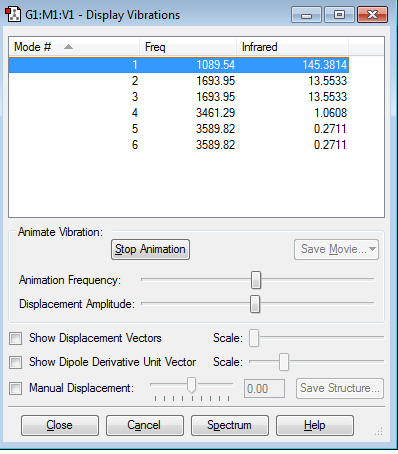Click the manual displacement value field
This screenshot has width=398, height=454.
264,389
